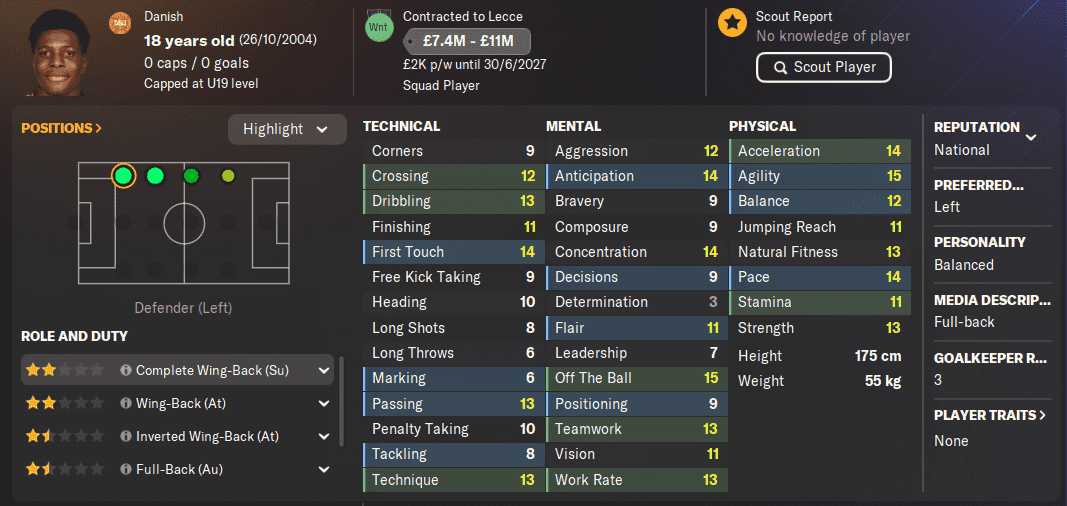Open the Highlight dropdown
1067x506 pixels.
[x=287, y=129]
